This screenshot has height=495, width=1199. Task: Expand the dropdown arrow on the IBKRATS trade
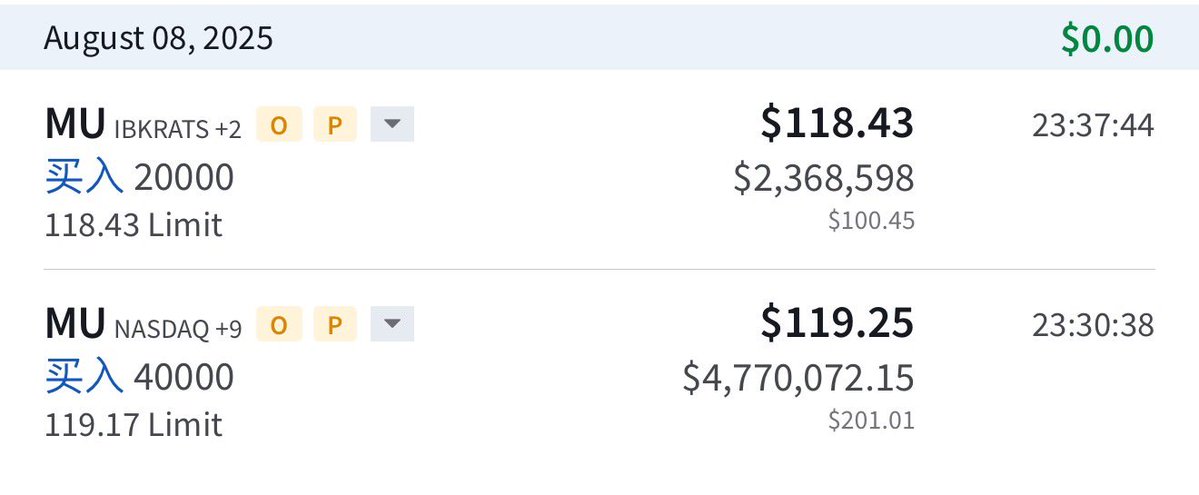click(392, 125)
